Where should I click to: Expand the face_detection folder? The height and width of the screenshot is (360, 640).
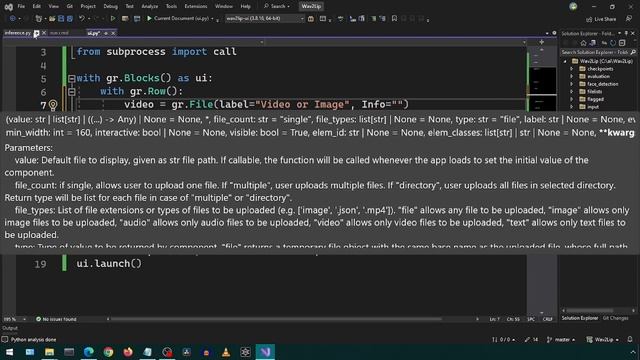point(571,84)
